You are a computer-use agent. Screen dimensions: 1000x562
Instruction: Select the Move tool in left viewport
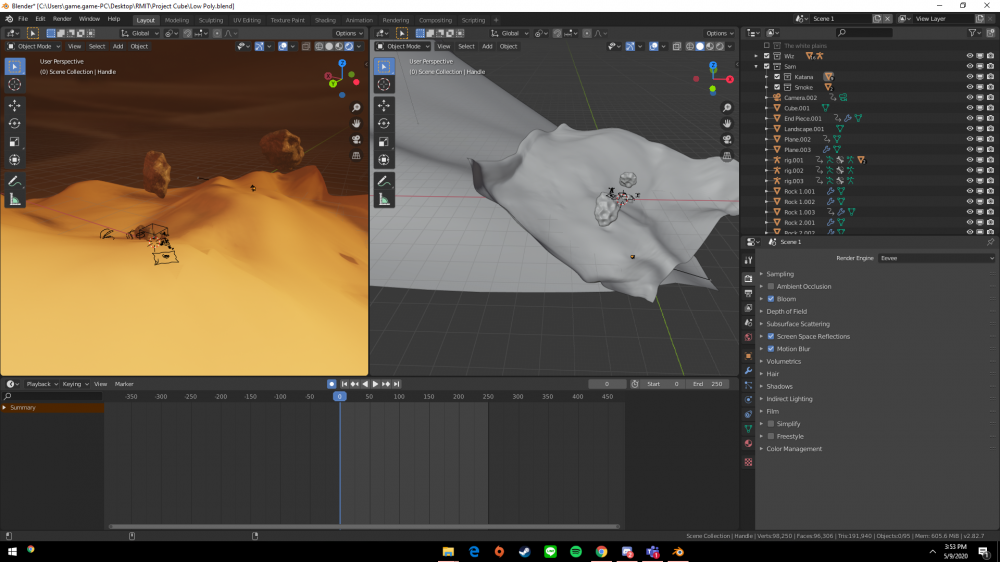pos(15,105)
